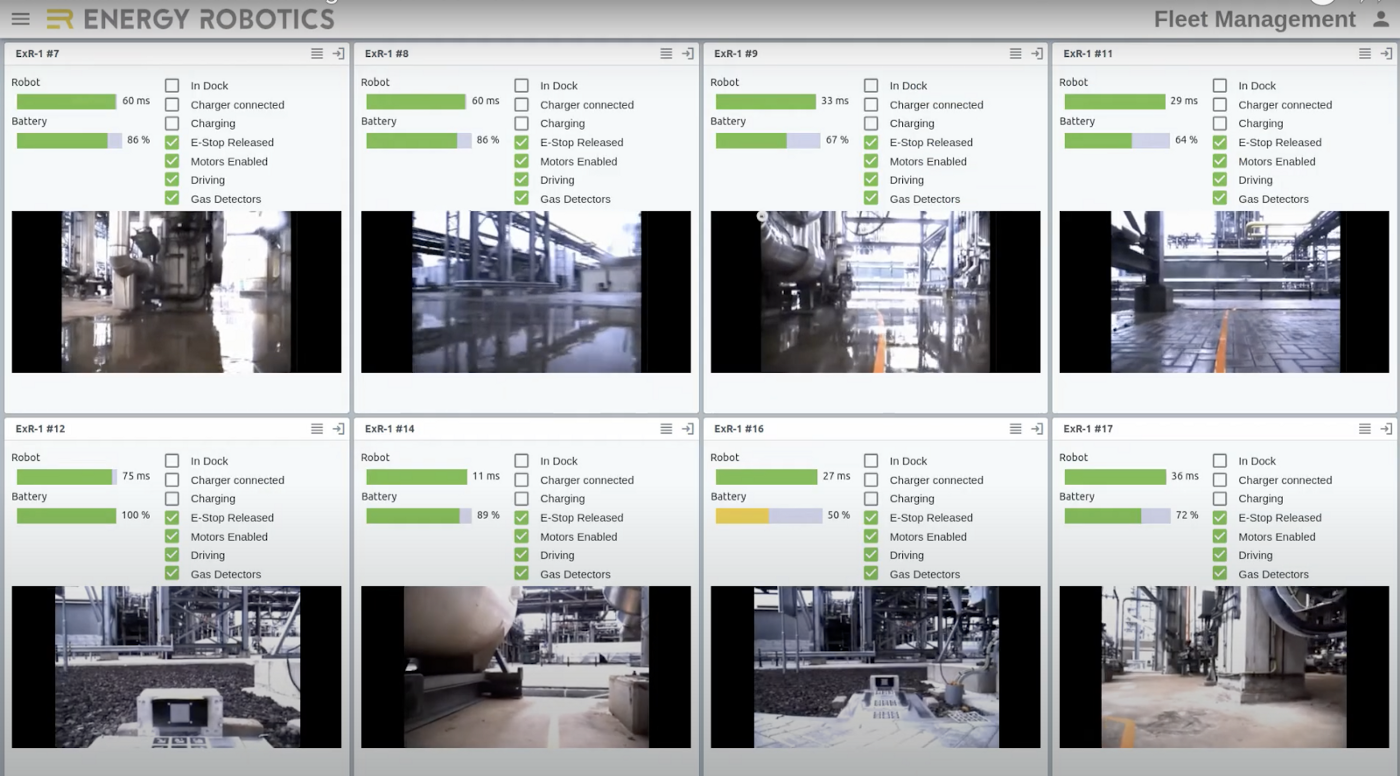Screen dimensions: 1400x776
Task: Toggle E-Stop Released checkbox for ExR-1 #9
Action: [x=871, y=143]
